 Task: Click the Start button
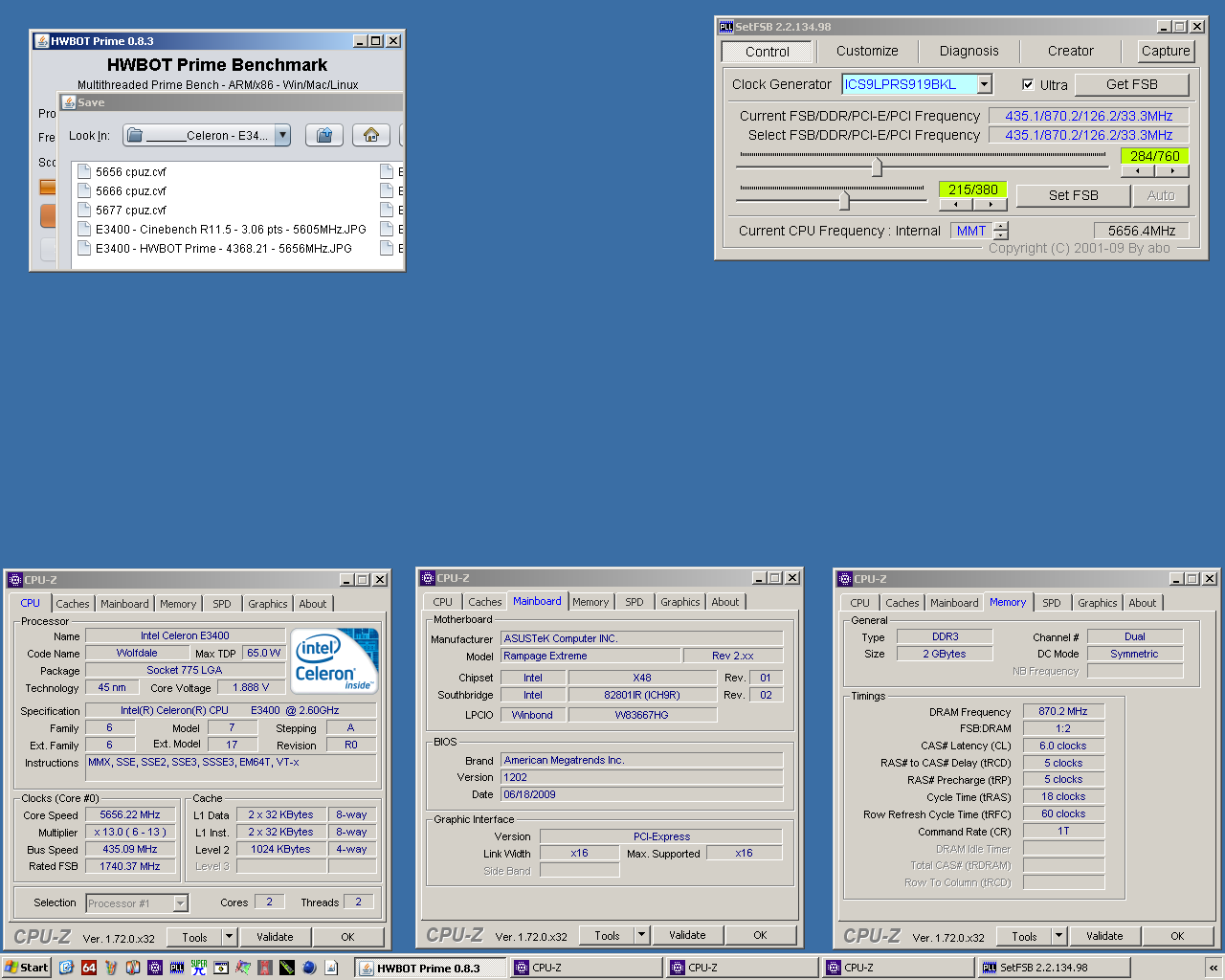coord(27,968)
